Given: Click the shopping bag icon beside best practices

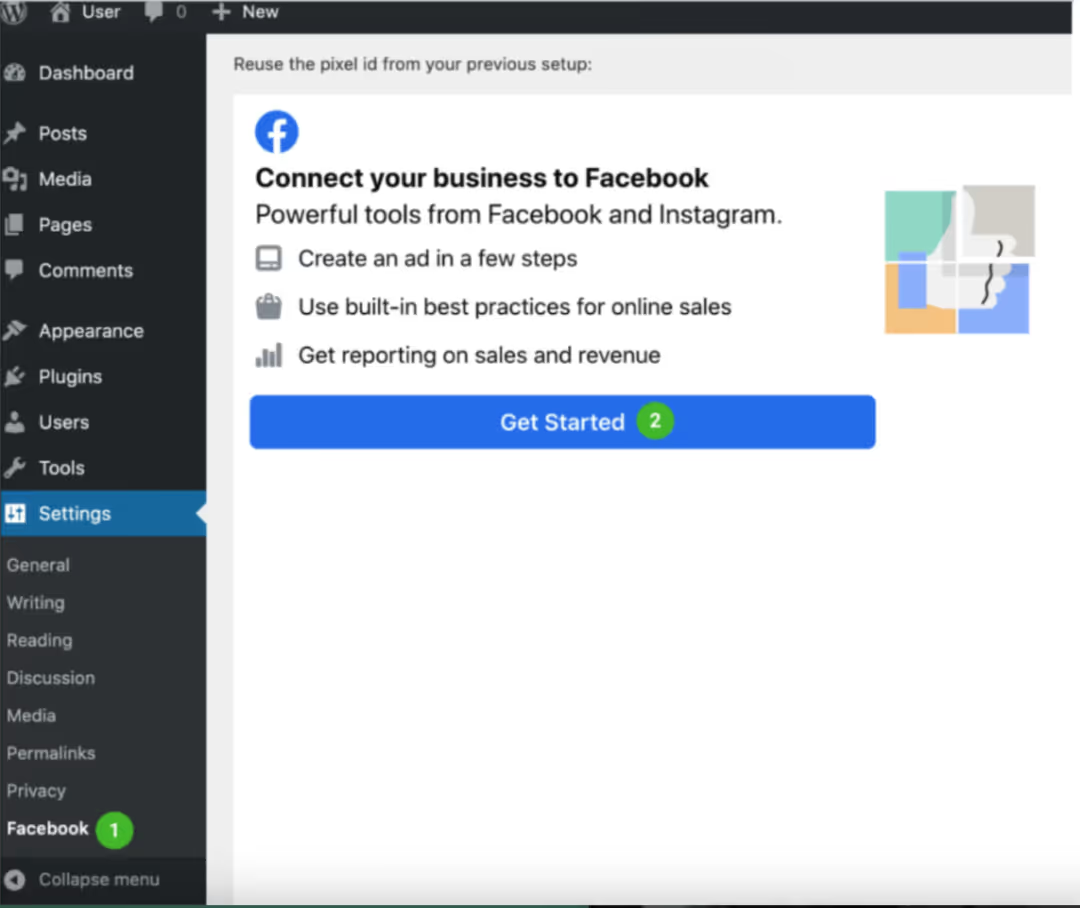Looking at the screenshot, I should [x=269, y=307].
